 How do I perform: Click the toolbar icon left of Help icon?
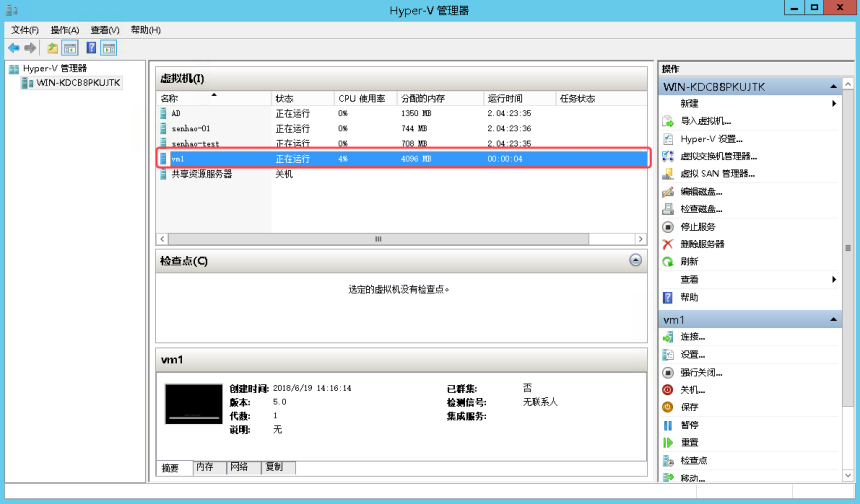click(x=70, y=48)
